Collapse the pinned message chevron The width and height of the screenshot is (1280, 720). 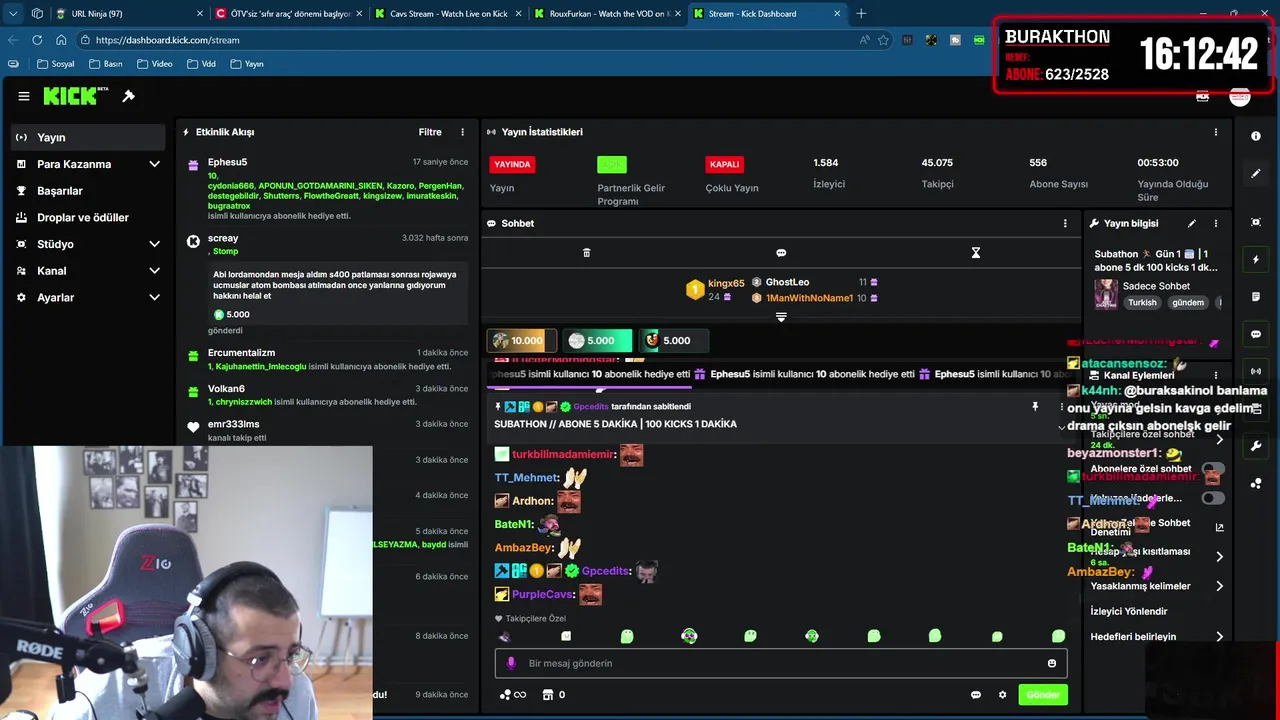[x=1061, y=428]
